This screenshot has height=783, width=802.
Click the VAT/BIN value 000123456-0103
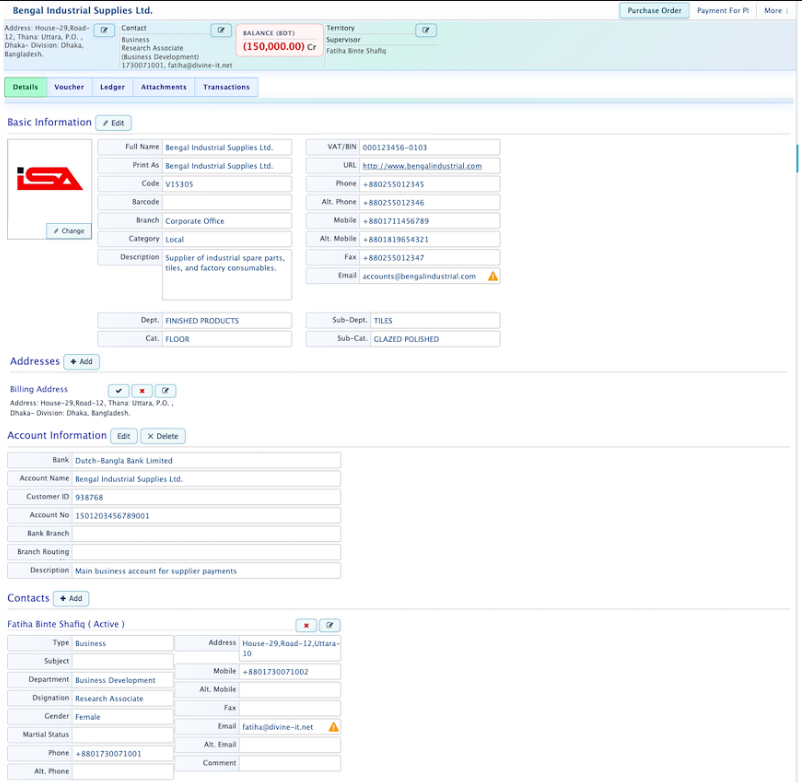pyautogui.click(x=430, y=147)
